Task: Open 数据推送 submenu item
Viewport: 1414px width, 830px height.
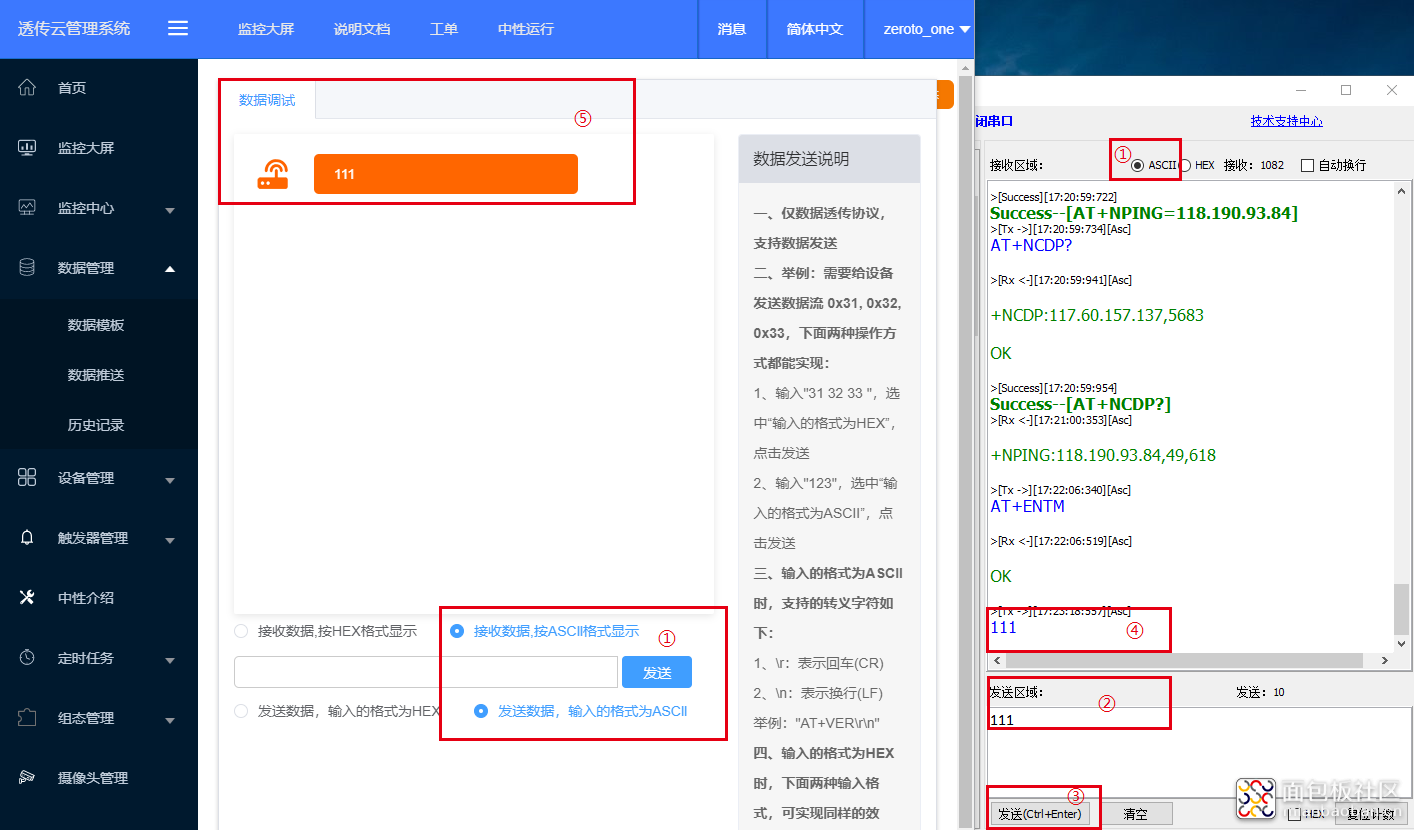Action: (x=96, y=375)
